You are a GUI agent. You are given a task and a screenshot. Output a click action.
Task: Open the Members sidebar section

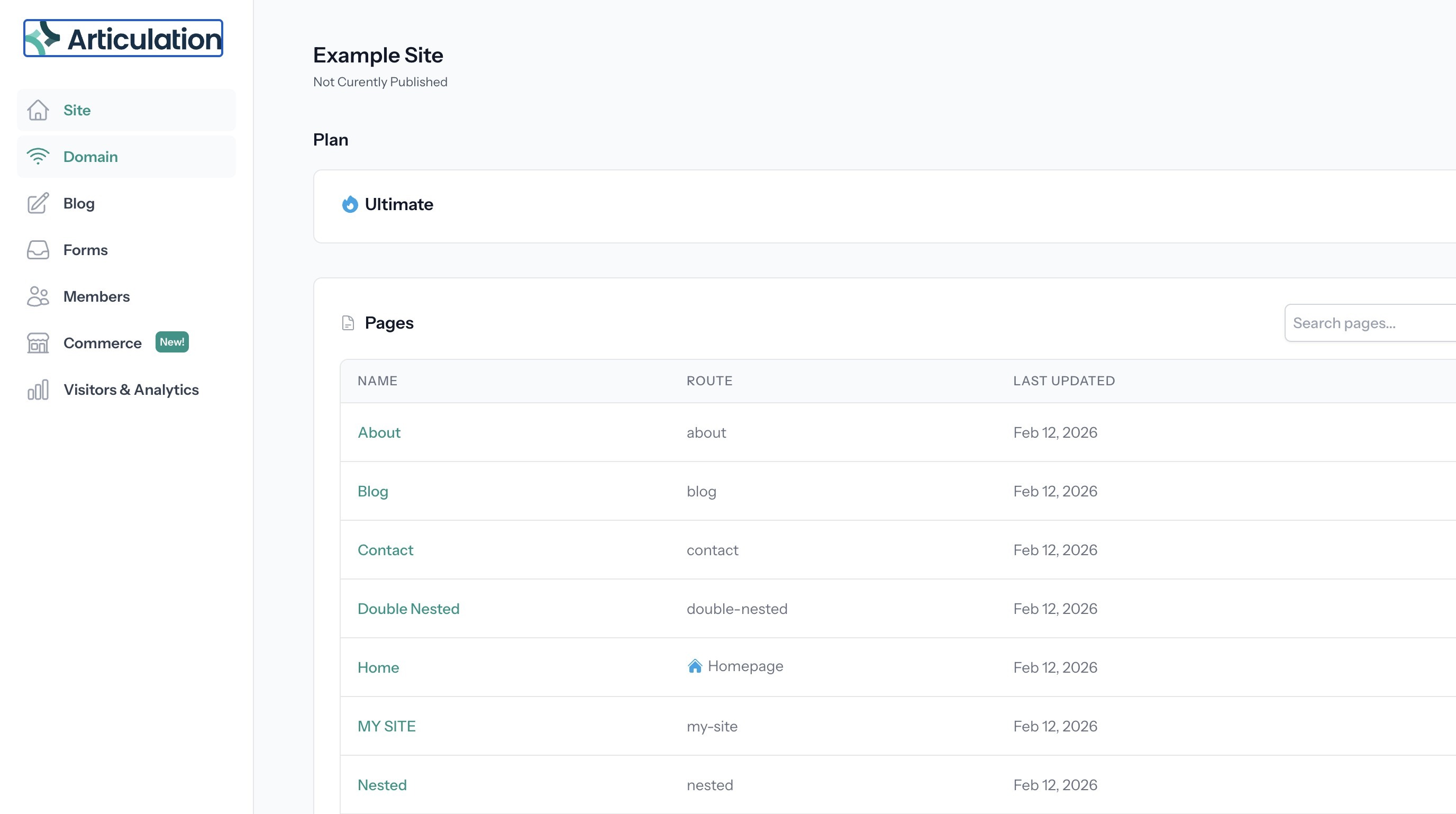[x=97, y=296]
